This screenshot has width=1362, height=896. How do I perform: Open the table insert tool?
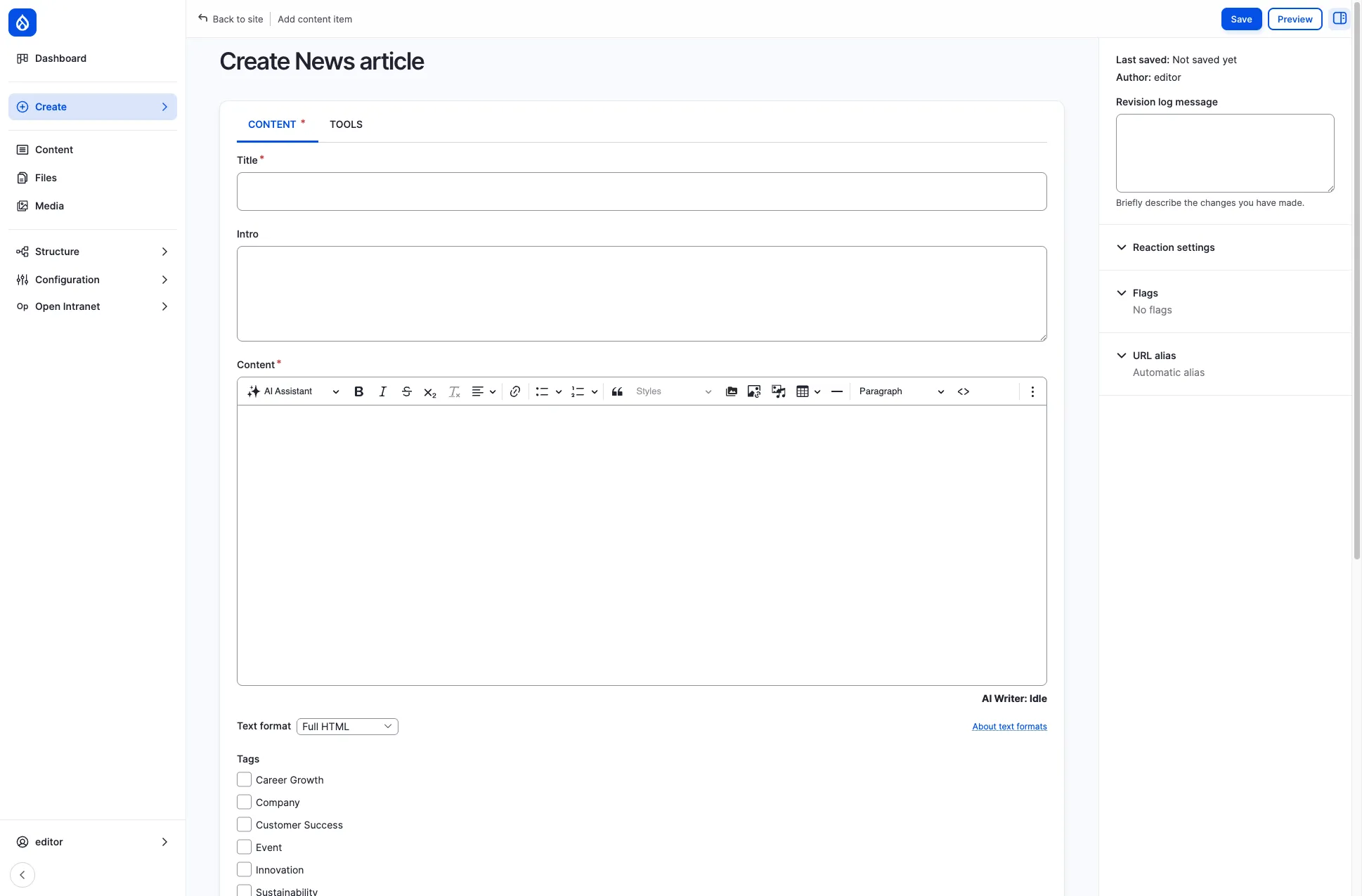(x=803, y=391)
